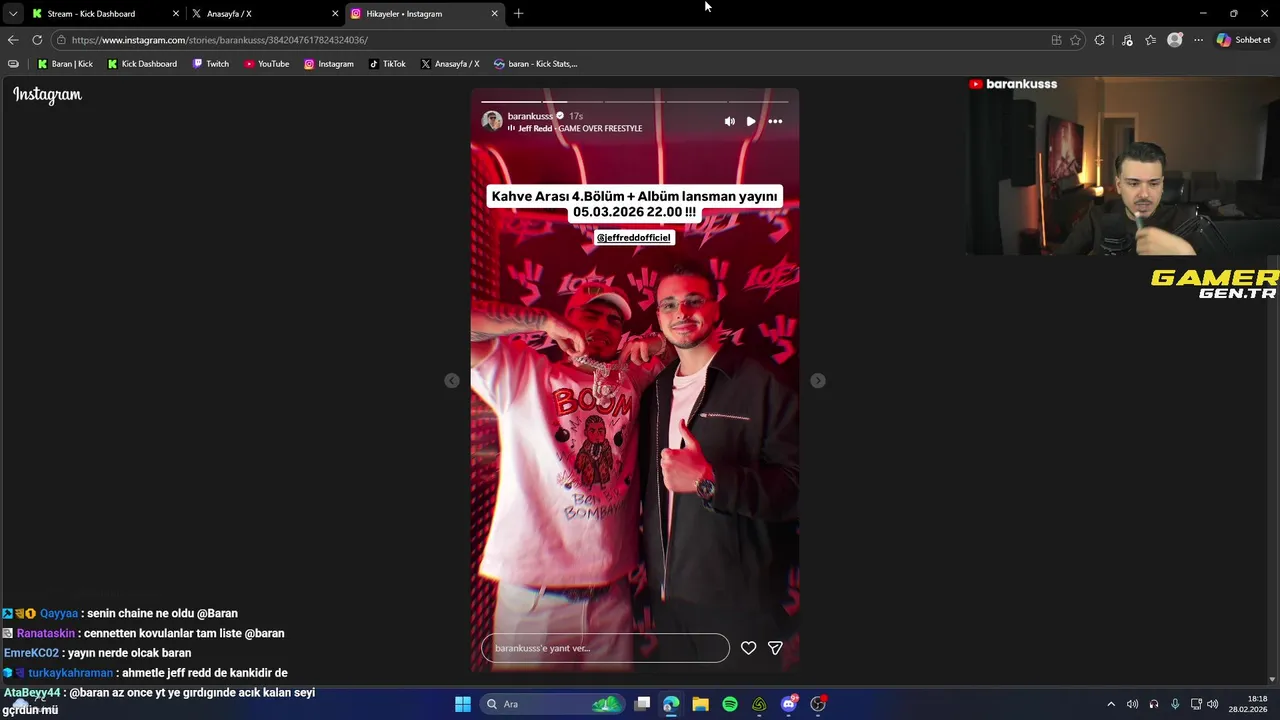The image size is (1280, 720).
Task: Add this page to favorites with the star
Action: [1075, 40]
